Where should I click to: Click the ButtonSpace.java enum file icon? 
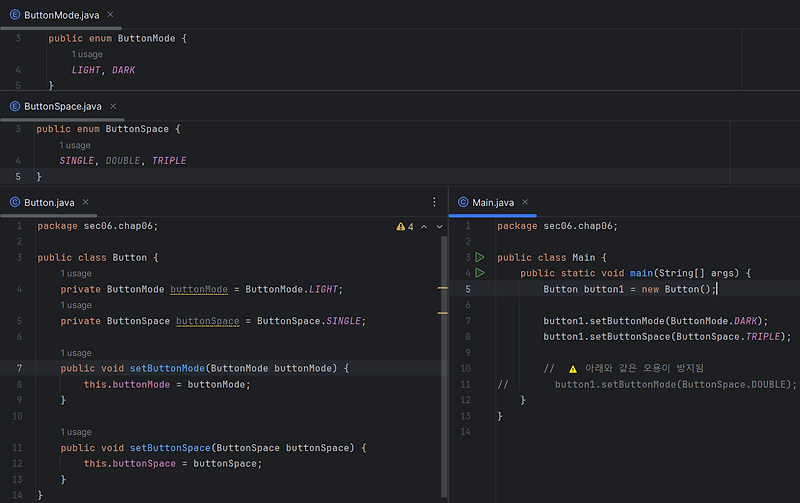pyautogui.click(x=15, y=106)
